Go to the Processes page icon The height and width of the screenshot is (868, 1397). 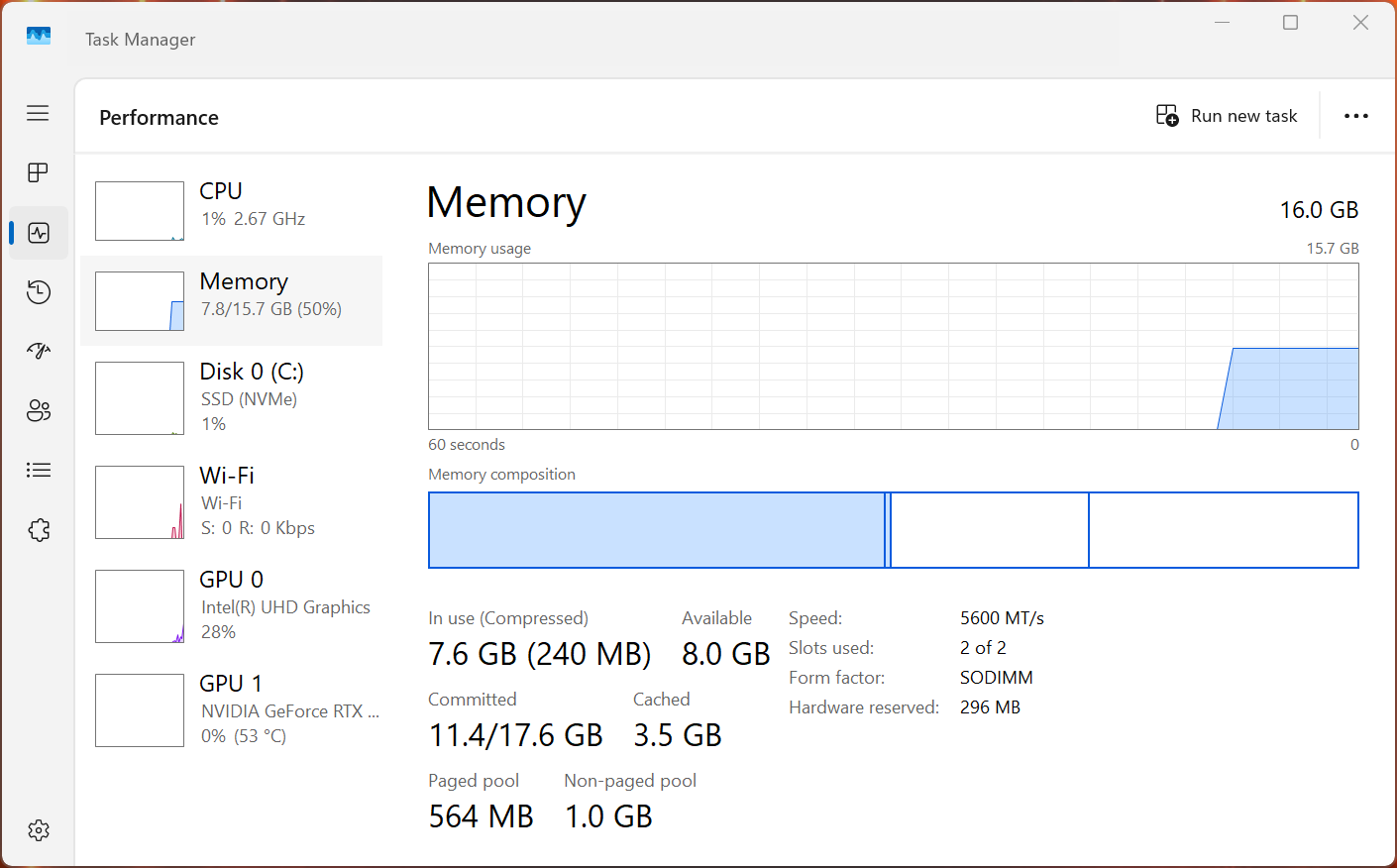point(38,172)
